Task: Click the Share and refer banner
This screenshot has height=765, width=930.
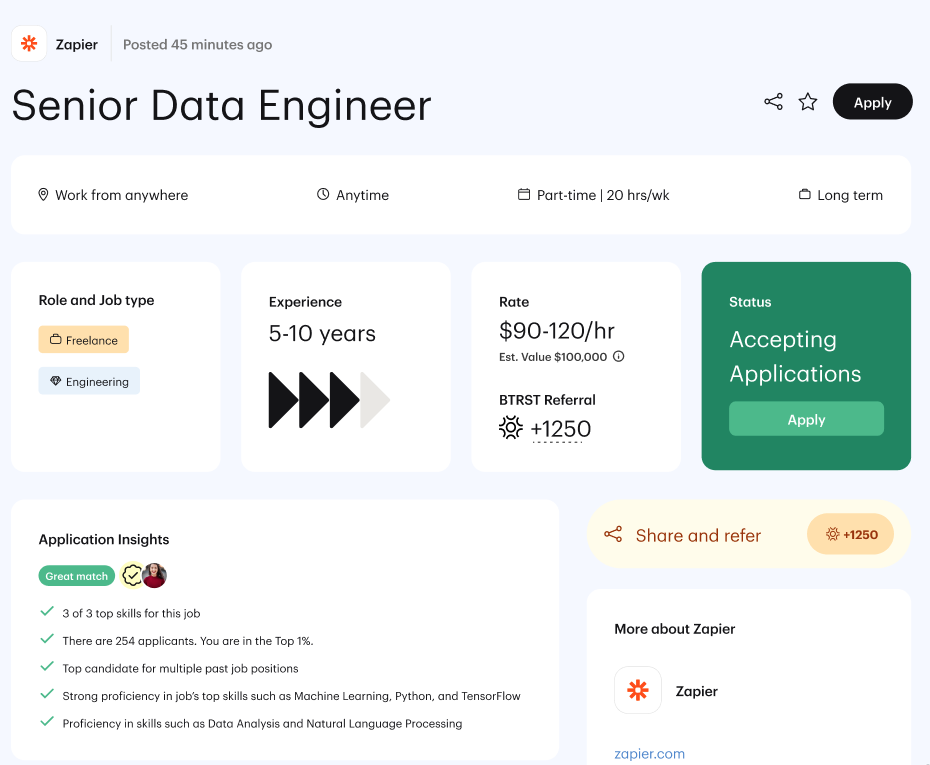Action: coord(749,534)
